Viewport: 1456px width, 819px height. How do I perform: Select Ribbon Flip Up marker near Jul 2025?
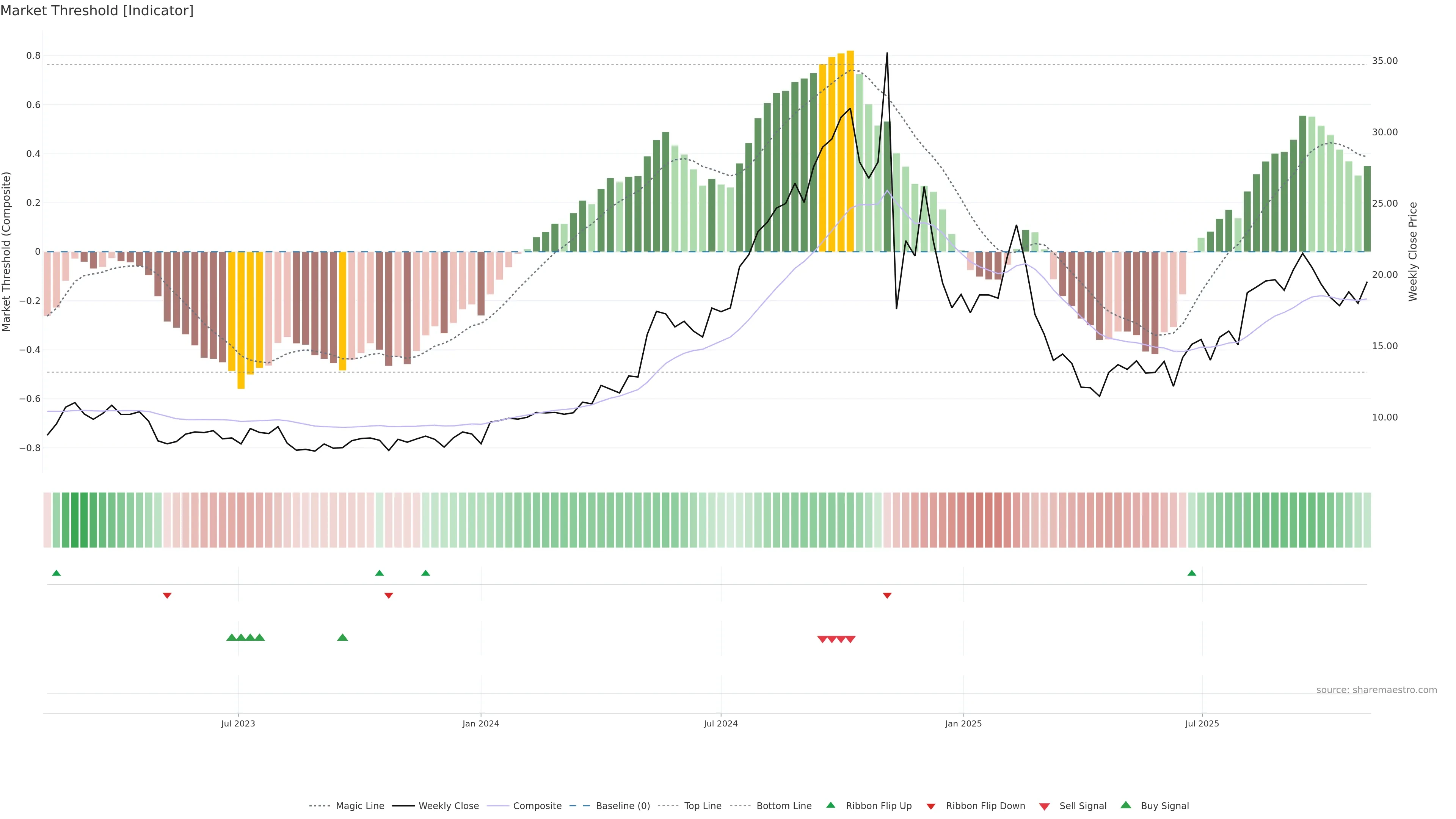[1191, 573]
